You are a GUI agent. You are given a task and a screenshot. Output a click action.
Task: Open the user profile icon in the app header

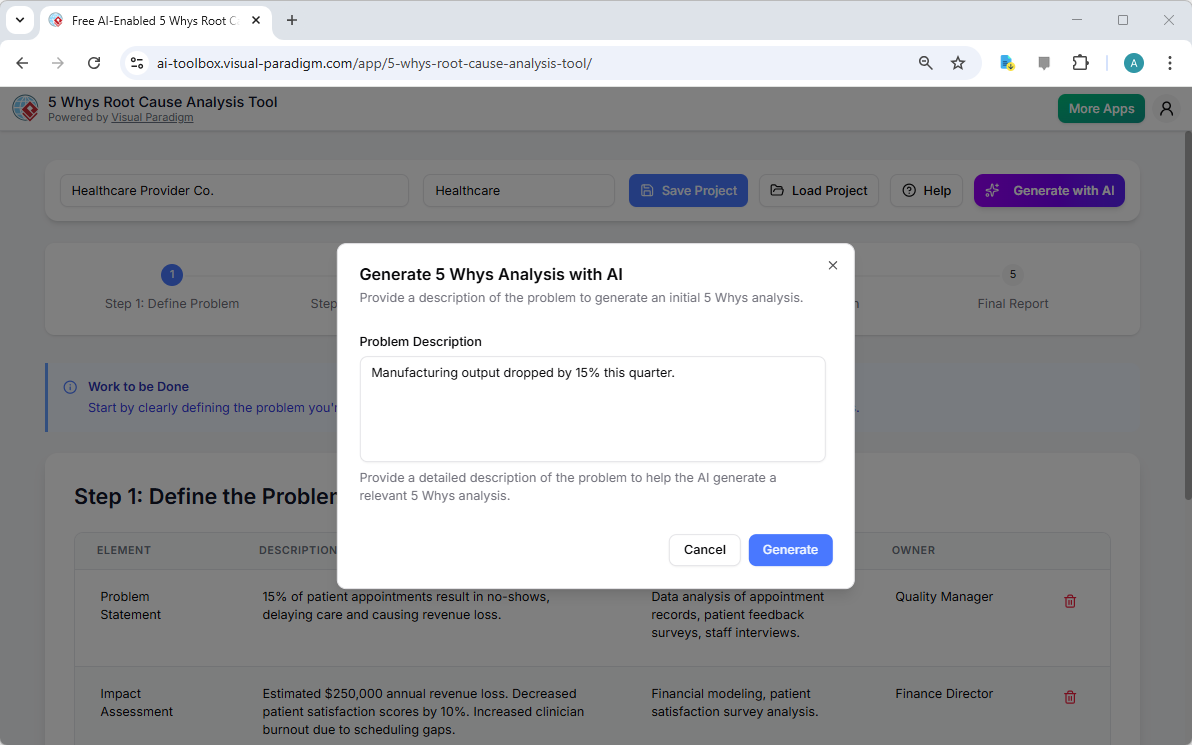click(x=1166, y=108)
